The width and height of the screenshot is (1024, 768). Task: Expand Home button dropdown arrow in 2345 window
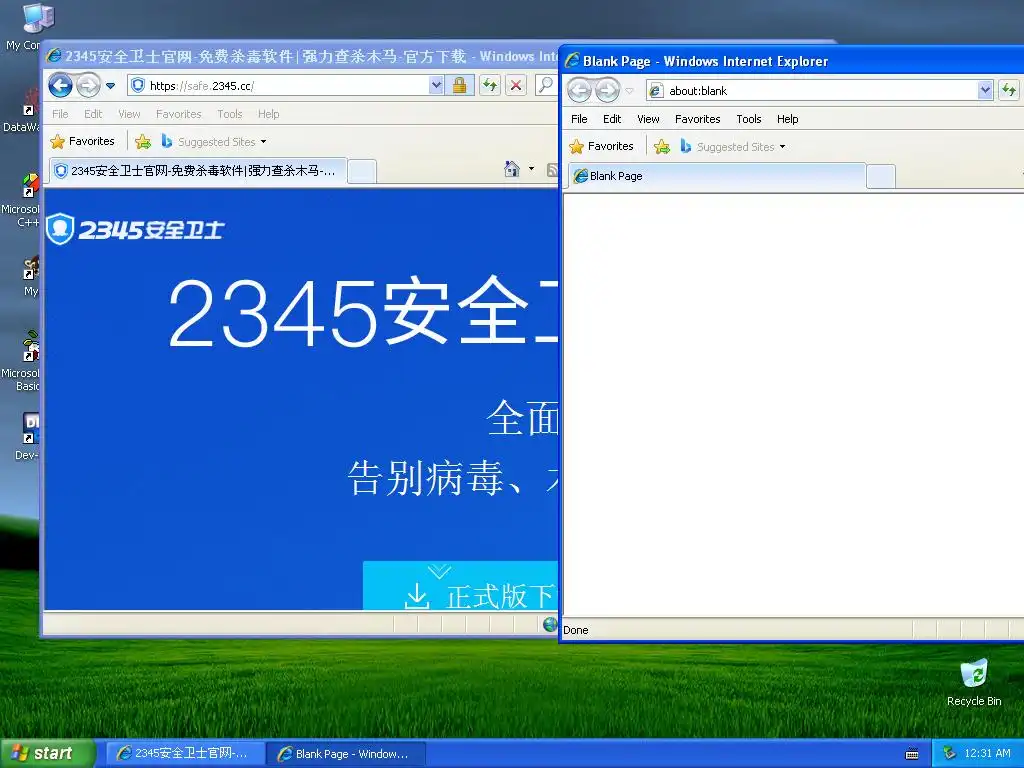click(531, 169)
